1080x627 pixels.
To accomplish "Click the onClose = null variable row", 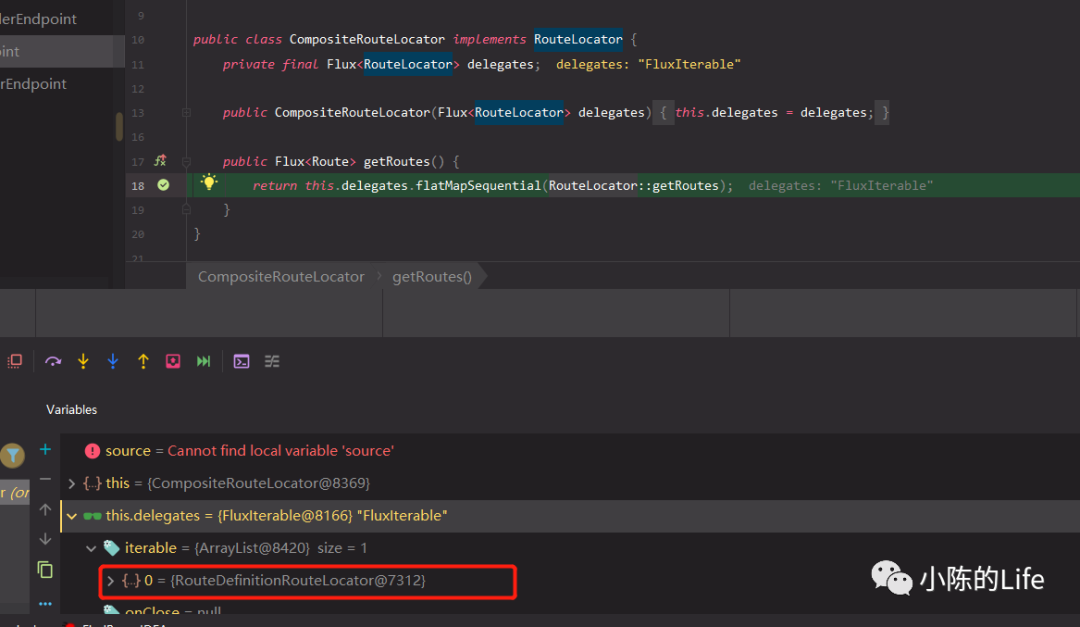I will click(x=570, y=610).
